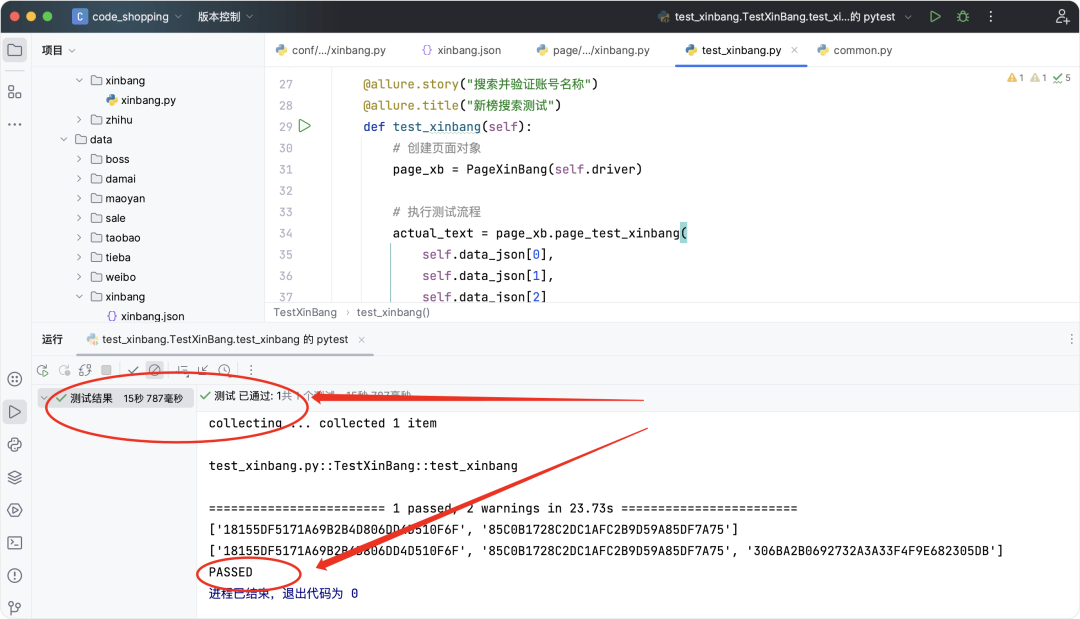Click the sort tests icon
Image resolution: width=1080 pixels, height=619 pixels.
click(x=183, y=370)
